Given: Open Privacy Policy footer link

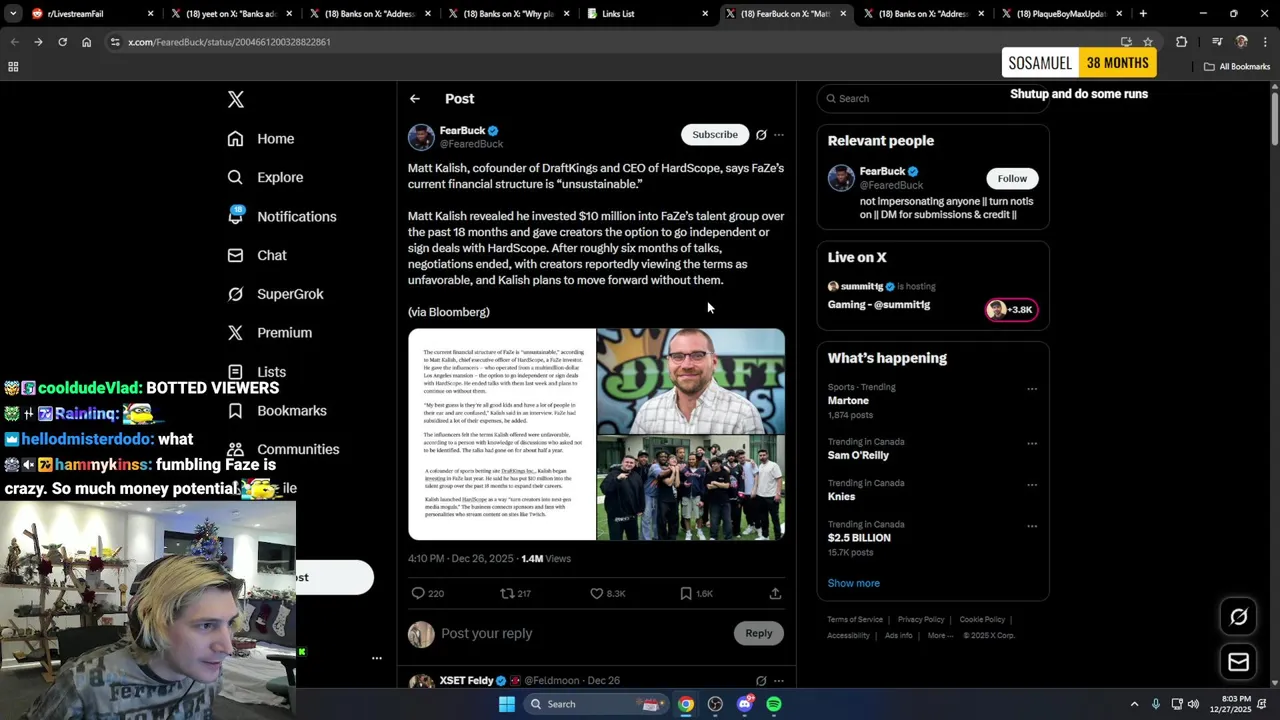Looking at the screenshot, I should click(x=921, y=620).
